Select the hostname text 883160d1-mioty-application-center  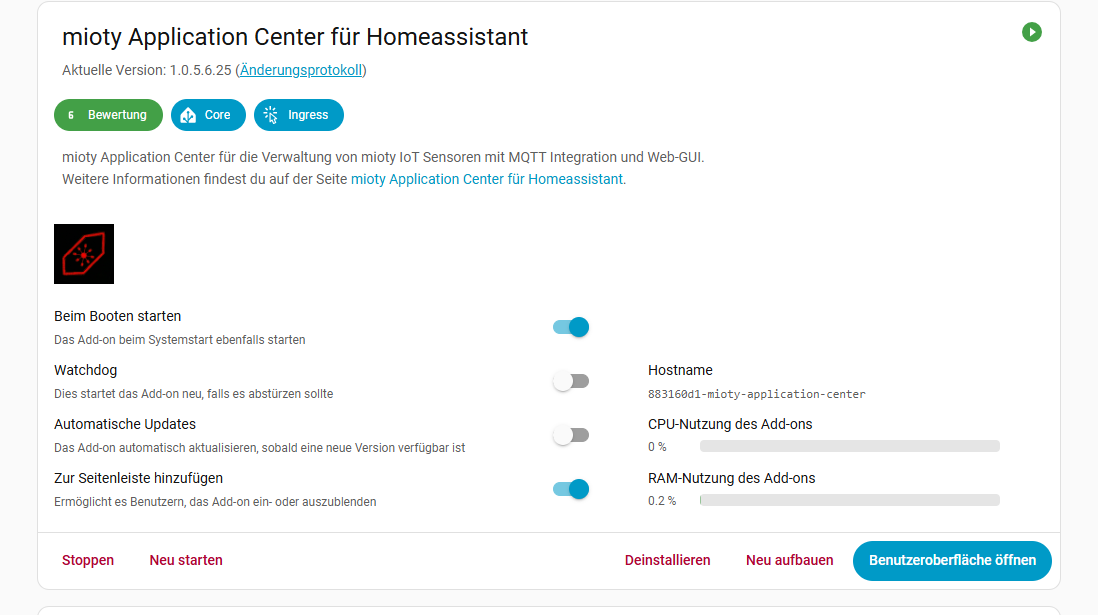756,394
